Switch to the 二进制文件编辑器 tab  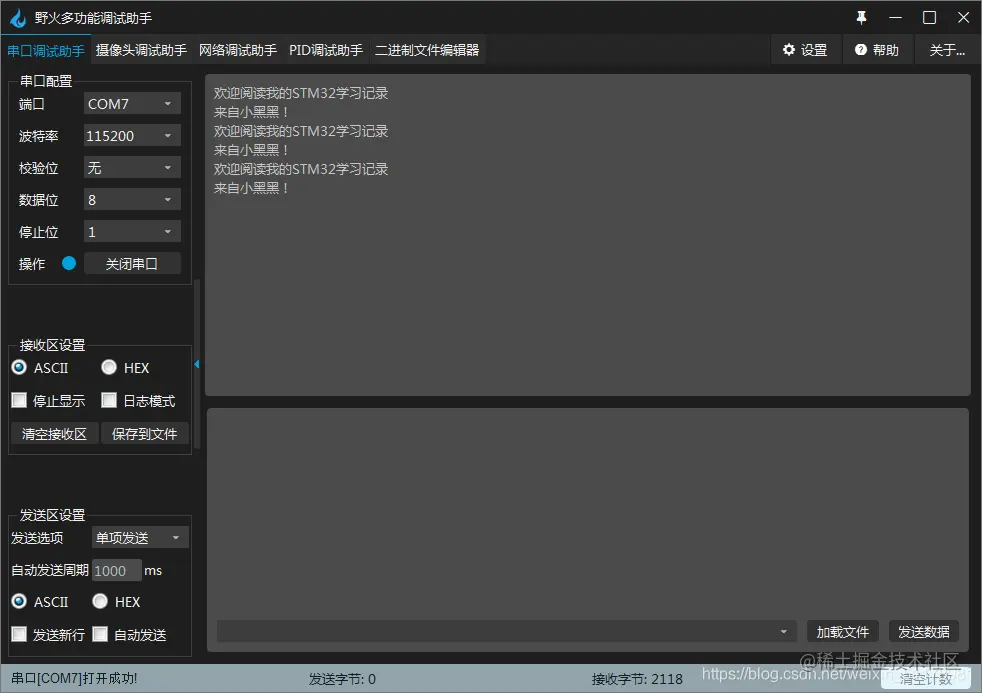click(x=428, y=49)
